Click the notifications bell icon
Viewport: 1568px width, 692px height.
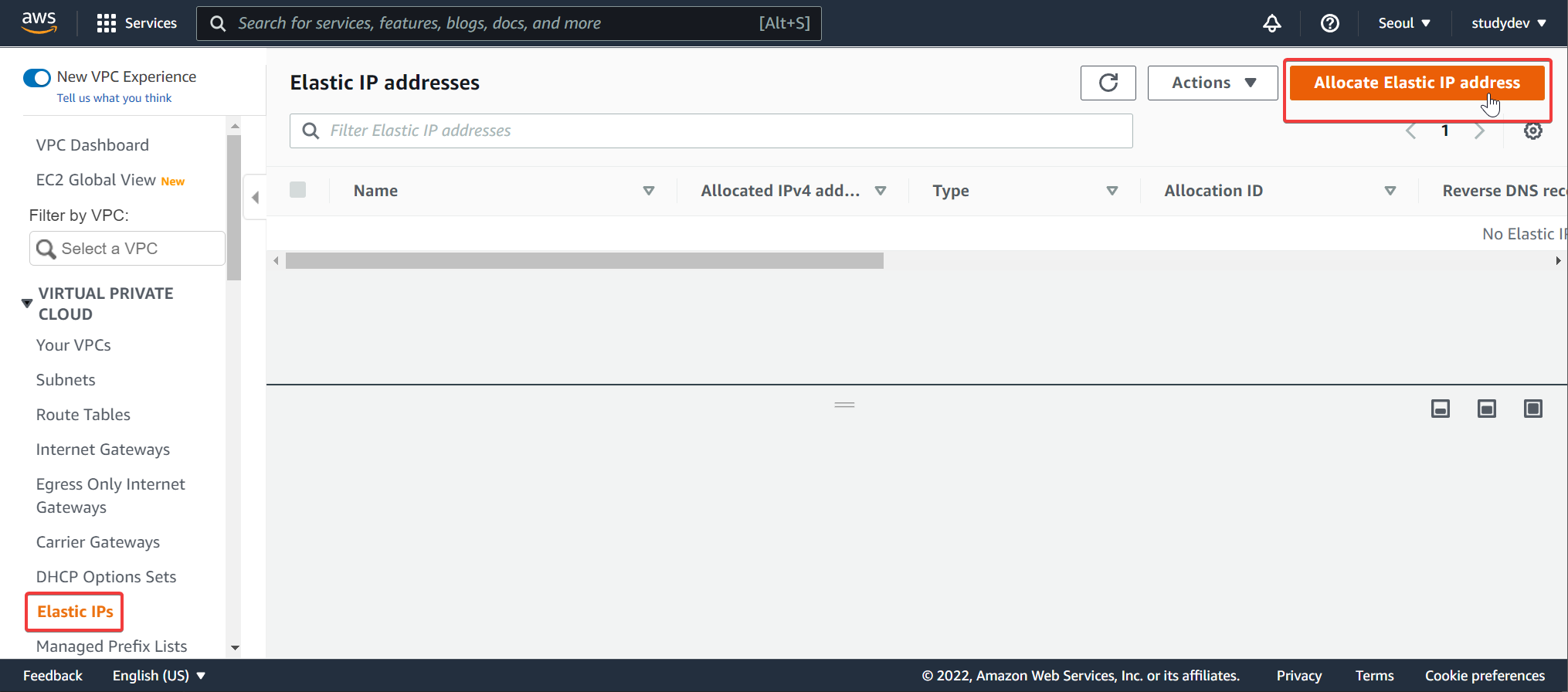1271,23
